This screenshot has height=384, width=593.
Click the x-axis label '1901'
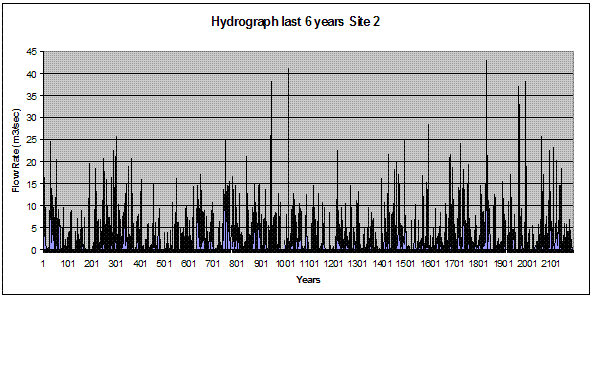[503, 263]
